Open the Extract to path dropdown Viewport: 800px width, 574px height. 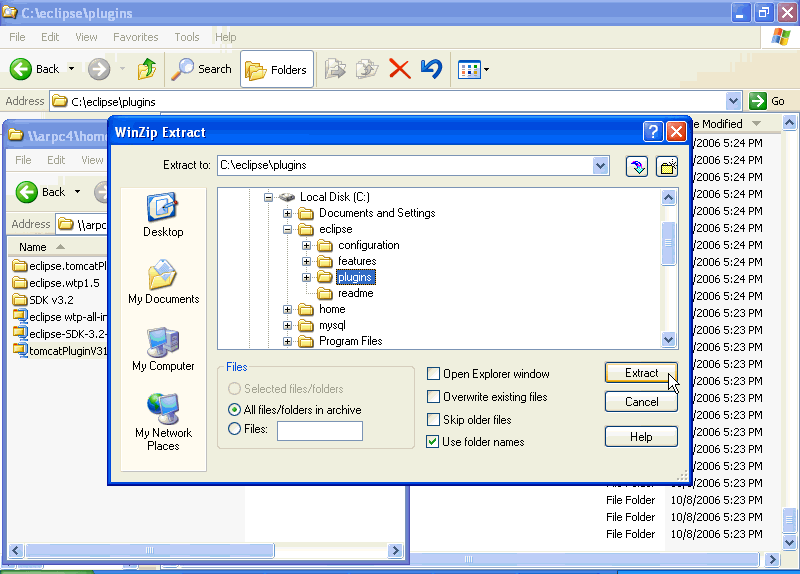[x=600, y=166]
